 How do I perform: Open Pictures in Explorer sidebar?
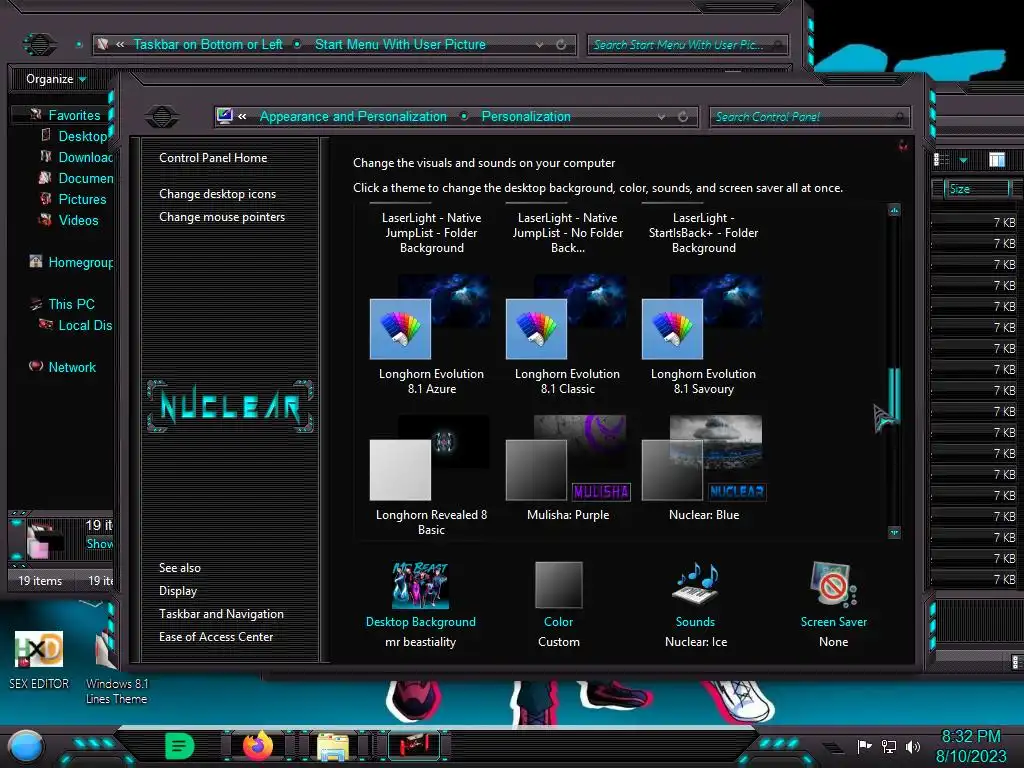pos(82,199)
